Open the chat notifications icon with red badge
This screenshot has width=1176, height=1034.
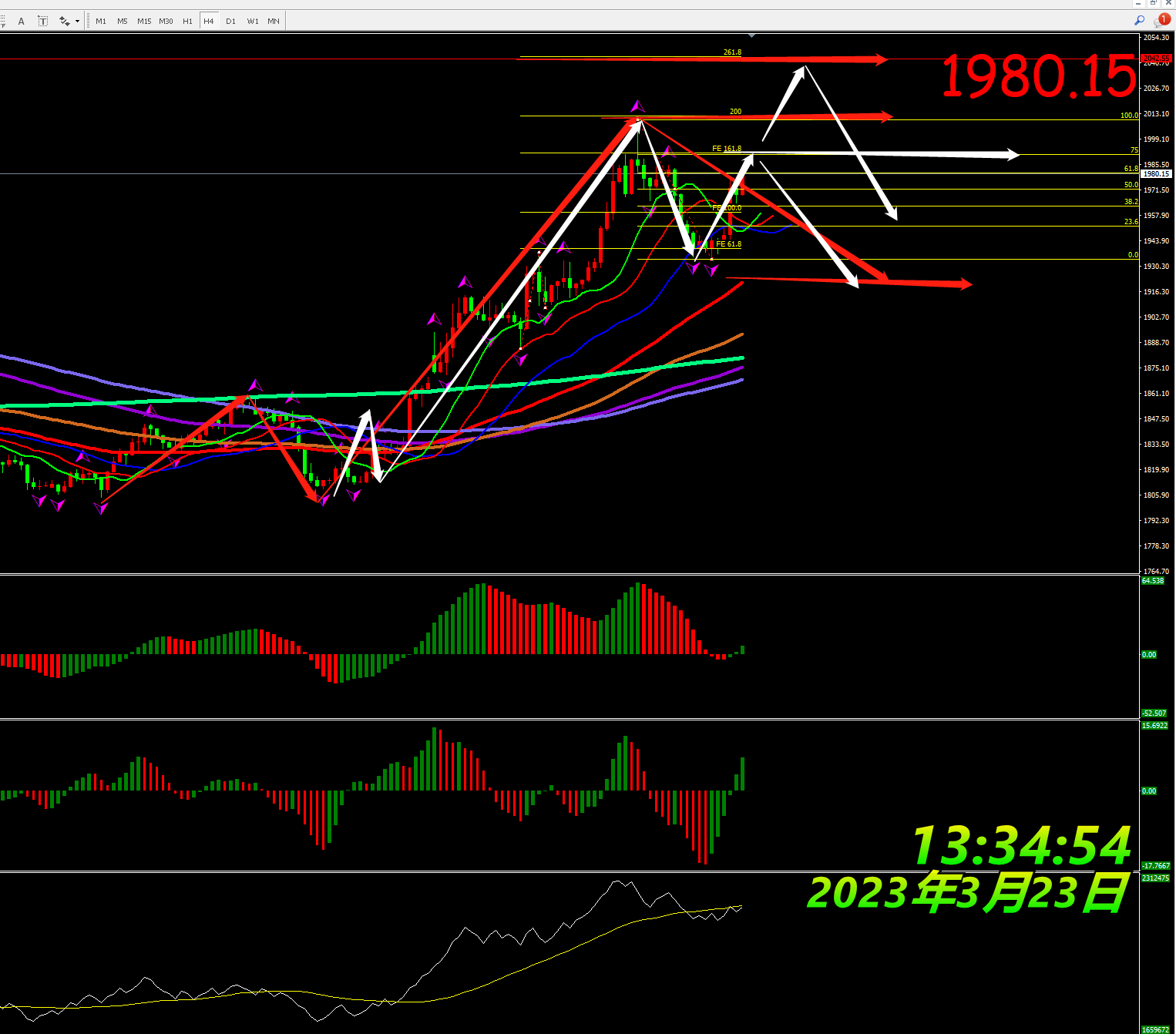(1161, 21)
